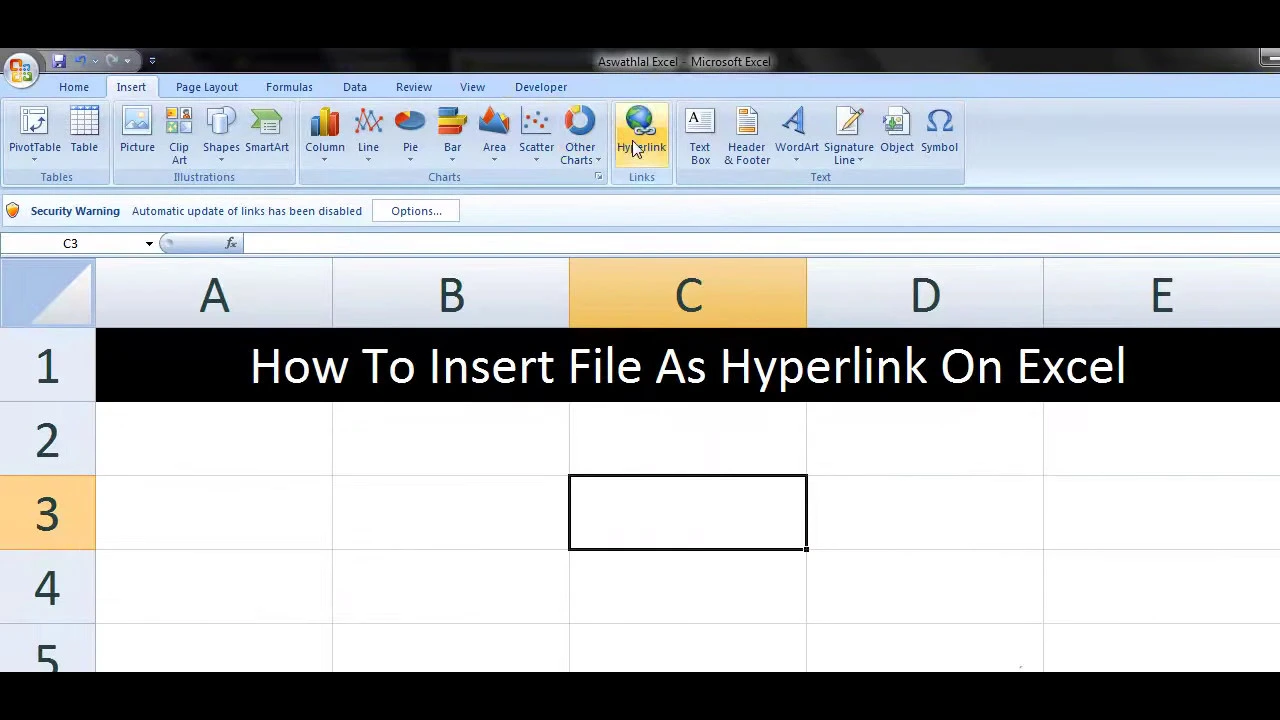Select cell B4
Image resolution: width=1280 pixels, height=720 pixels.
(x=451, y=587)
